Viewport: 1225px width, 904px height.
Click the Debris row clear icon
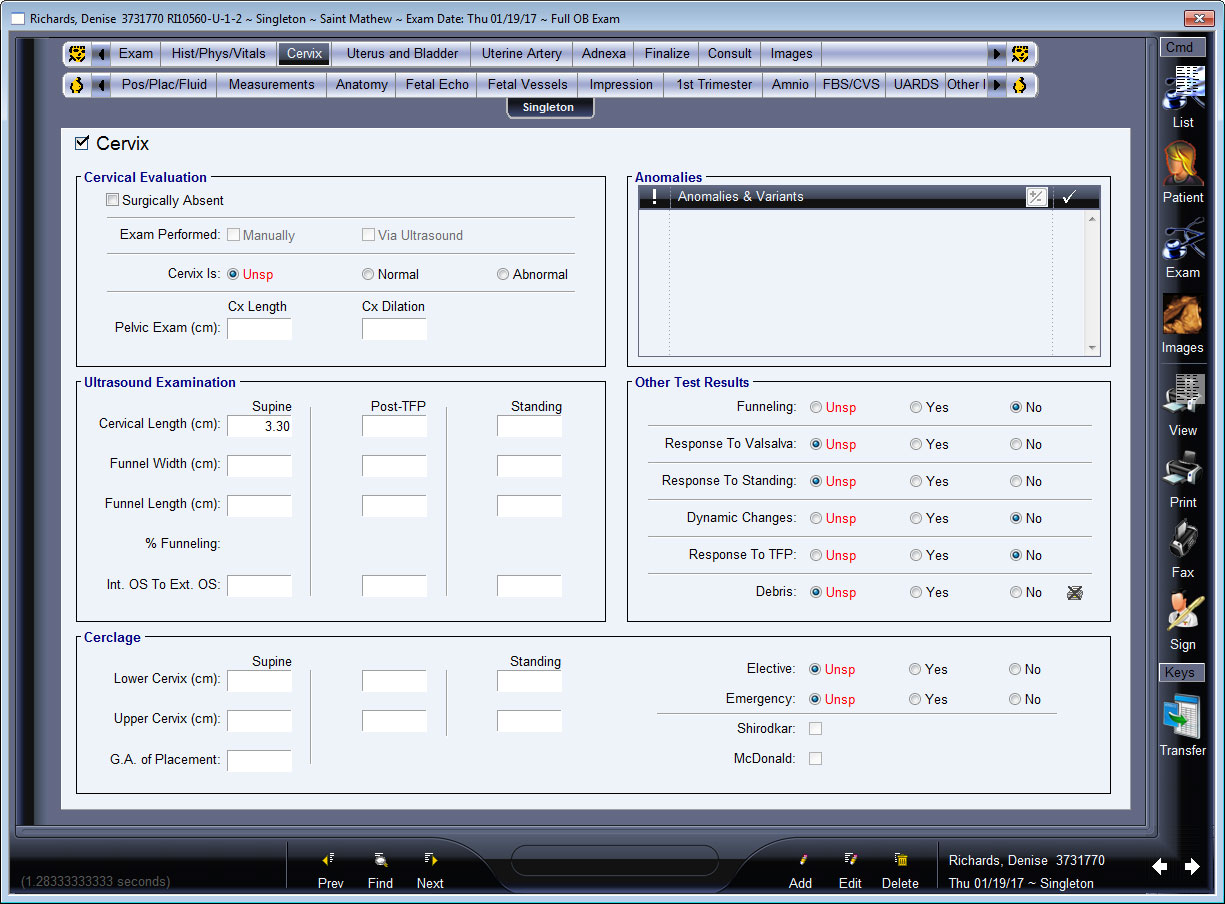1075,592
